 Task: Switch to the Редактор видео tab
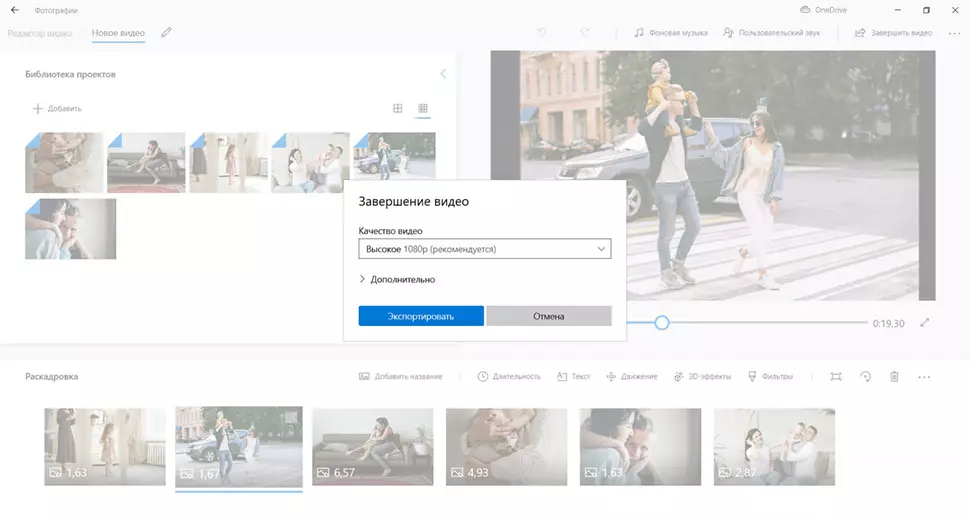point(40,33)
